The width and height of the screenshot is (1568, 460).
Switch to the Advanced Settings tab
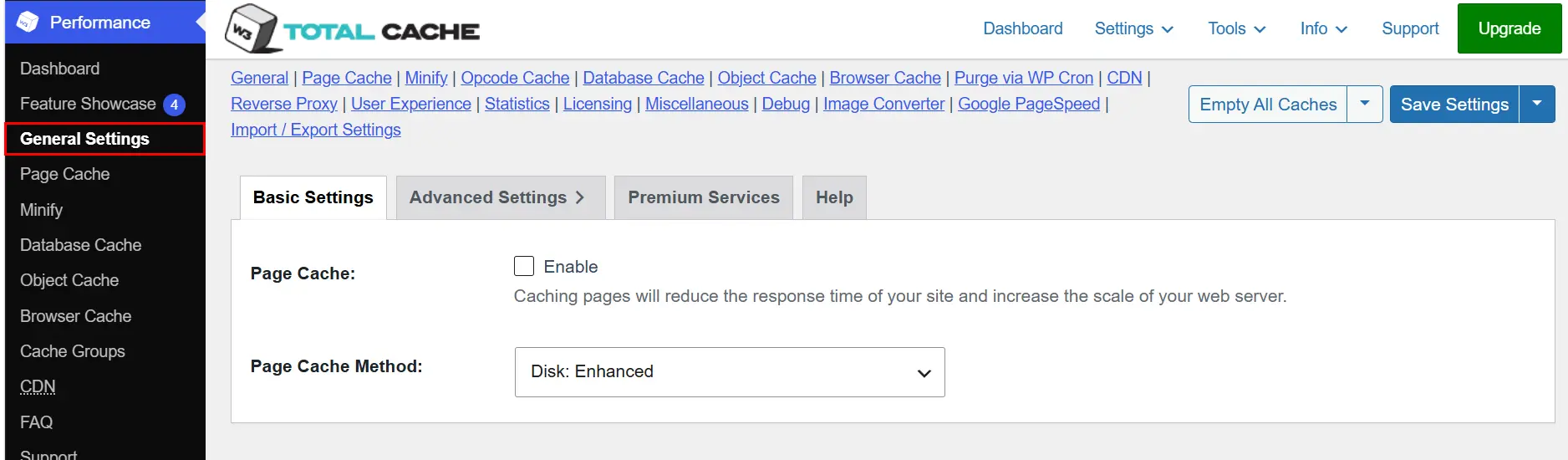click(501, 197)
